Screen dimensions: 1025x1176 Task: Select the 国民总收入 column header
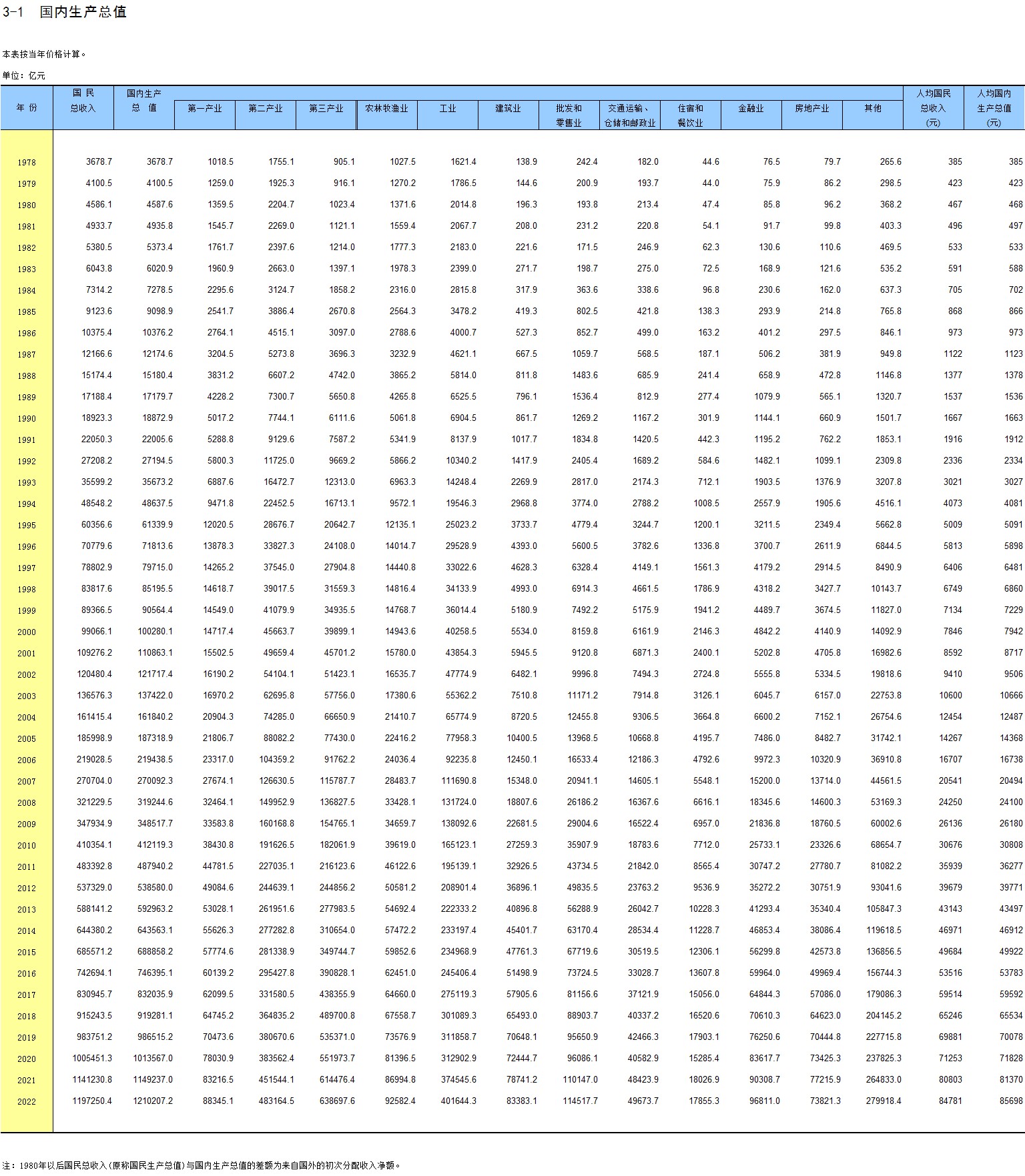pos(83,101)
